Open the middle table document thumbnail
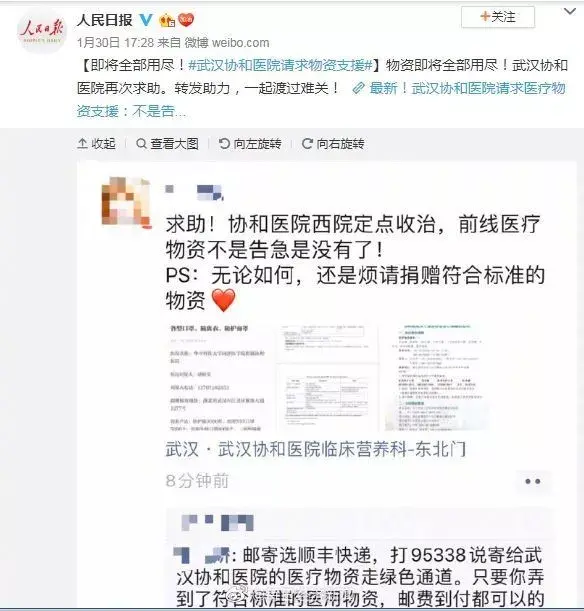The image size is (584, 611). coord(328,377)
